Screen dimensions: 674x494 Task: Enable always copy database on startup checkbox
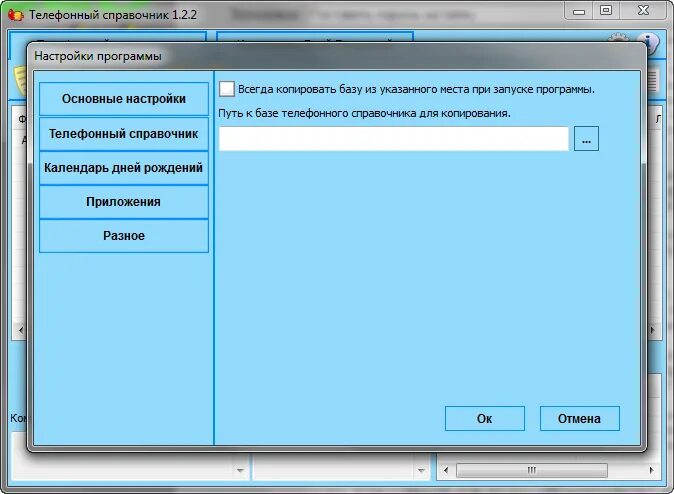(x=227, y=89)
